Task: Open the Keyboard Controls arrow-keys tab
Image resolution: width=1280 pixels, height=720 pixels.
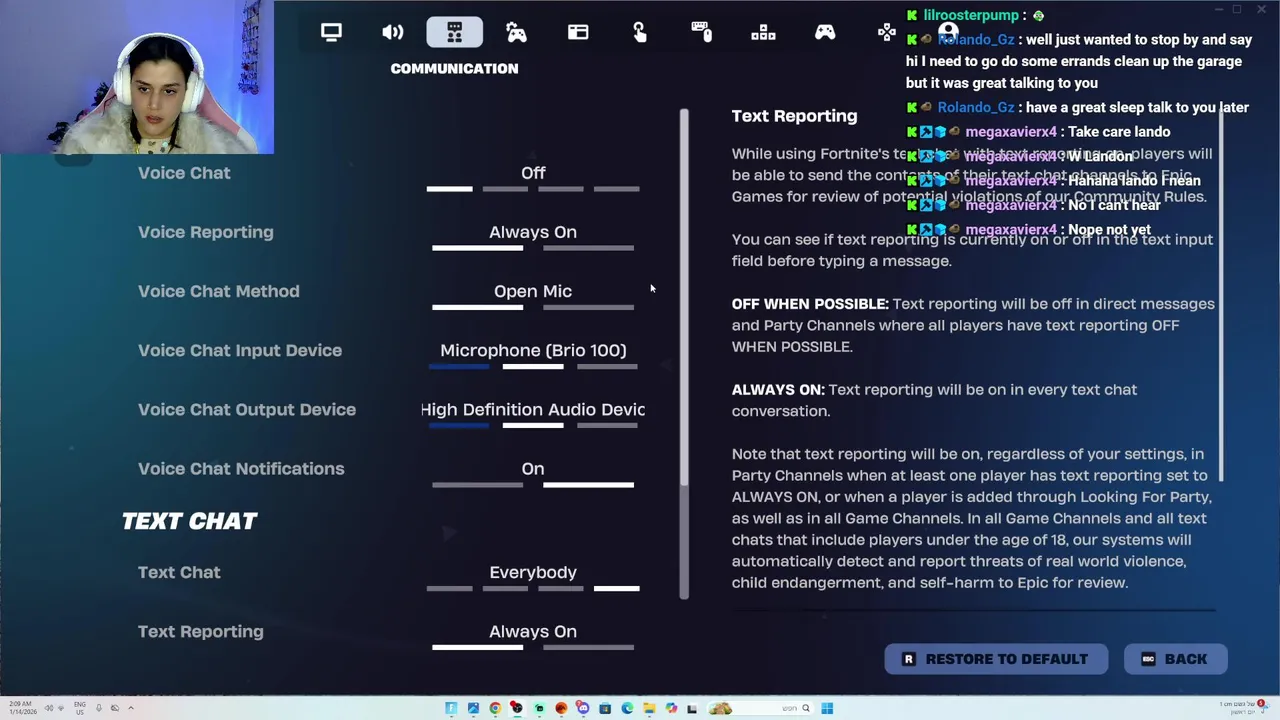Action: 763,33
